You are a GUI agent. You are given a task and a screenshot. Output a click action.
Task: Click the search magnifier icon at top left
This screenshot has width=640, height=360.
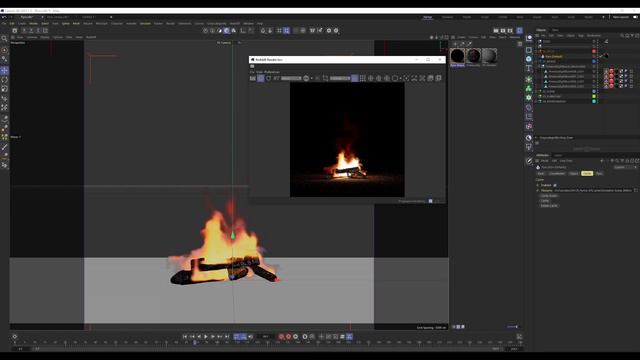pyautogui.click(x=4, y=38)
